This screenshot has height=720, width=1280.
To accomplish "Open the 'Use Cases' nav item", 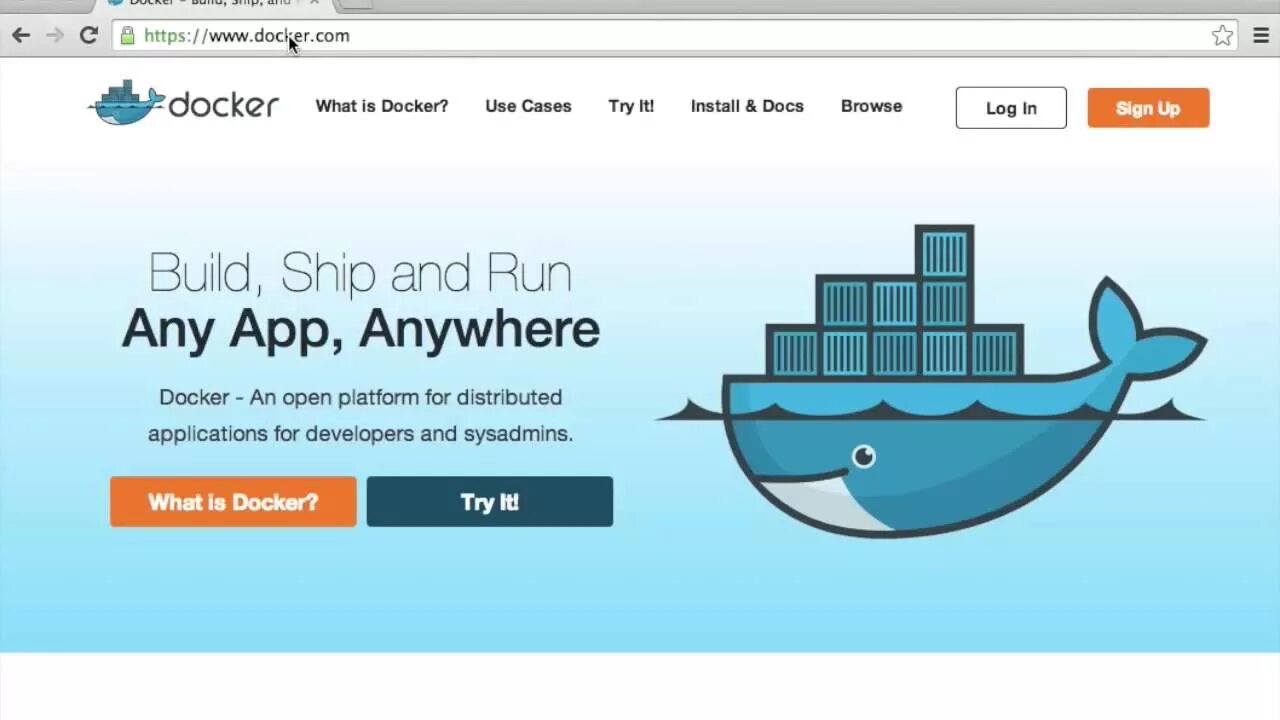I will (528, 106).
